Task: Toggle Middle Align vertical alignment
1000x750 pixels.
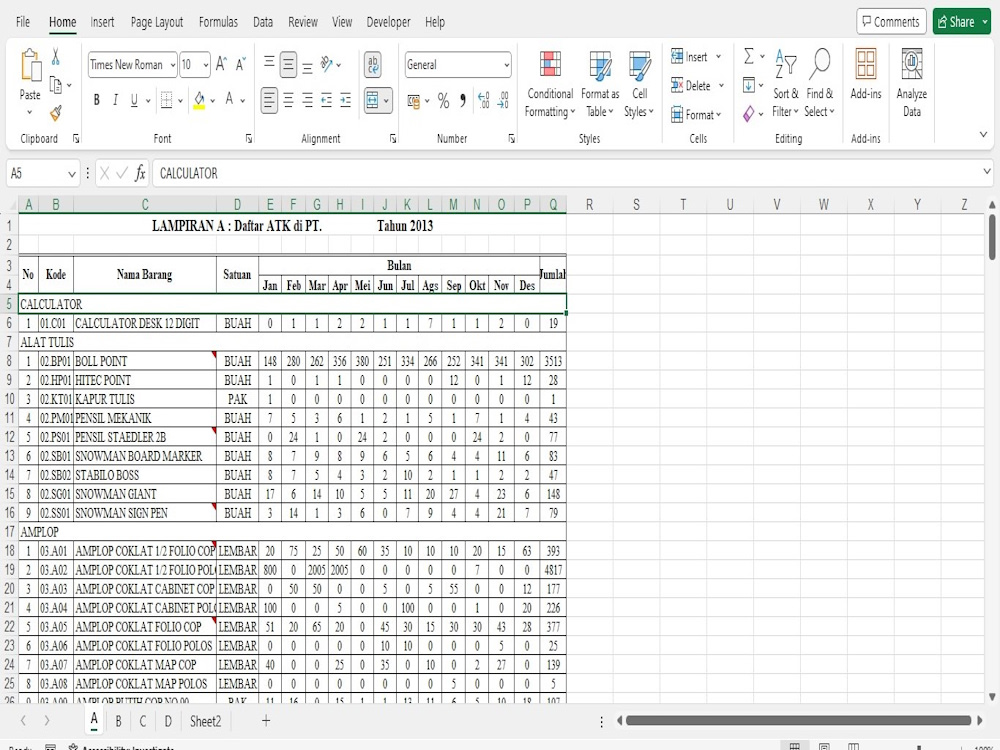Action: tap(288, 64)
